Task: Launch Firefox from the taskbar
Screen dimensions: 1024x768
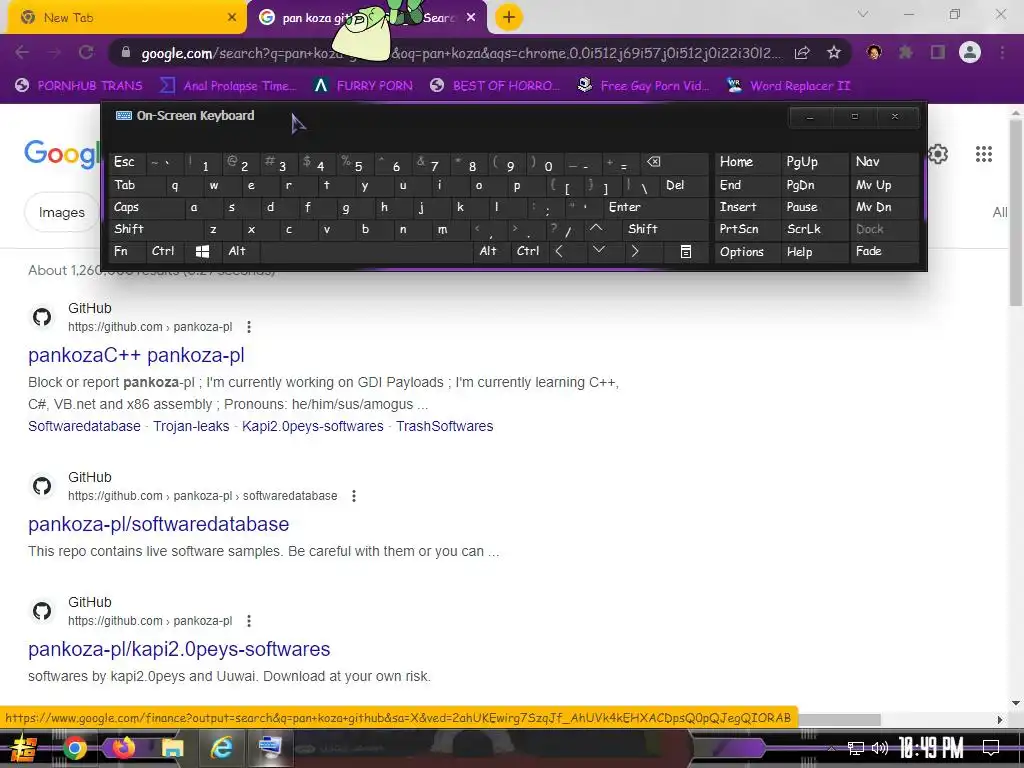Action: (123, 747)
